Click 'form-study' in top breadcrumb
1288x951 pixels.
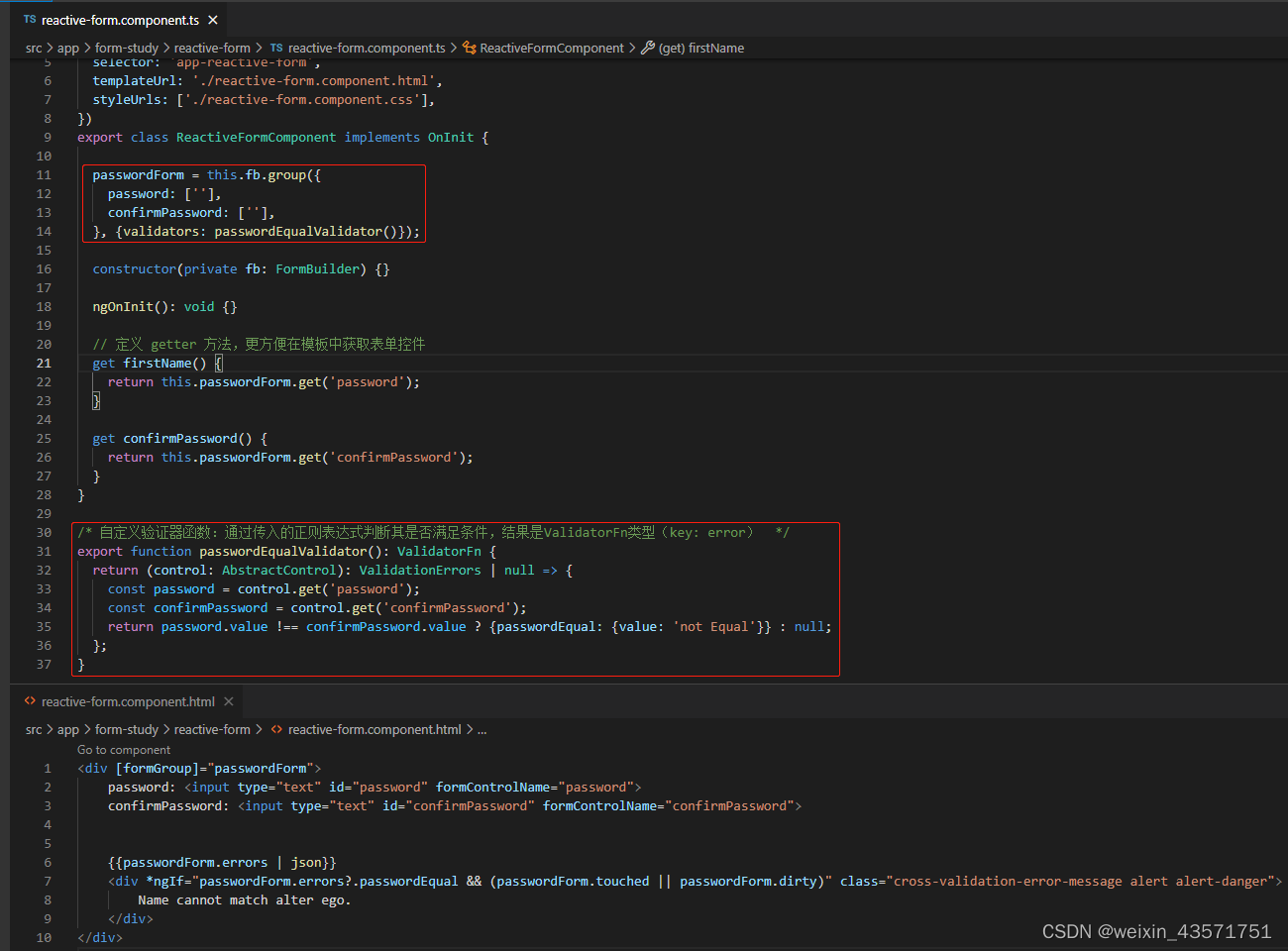click(x=127, y=48)
